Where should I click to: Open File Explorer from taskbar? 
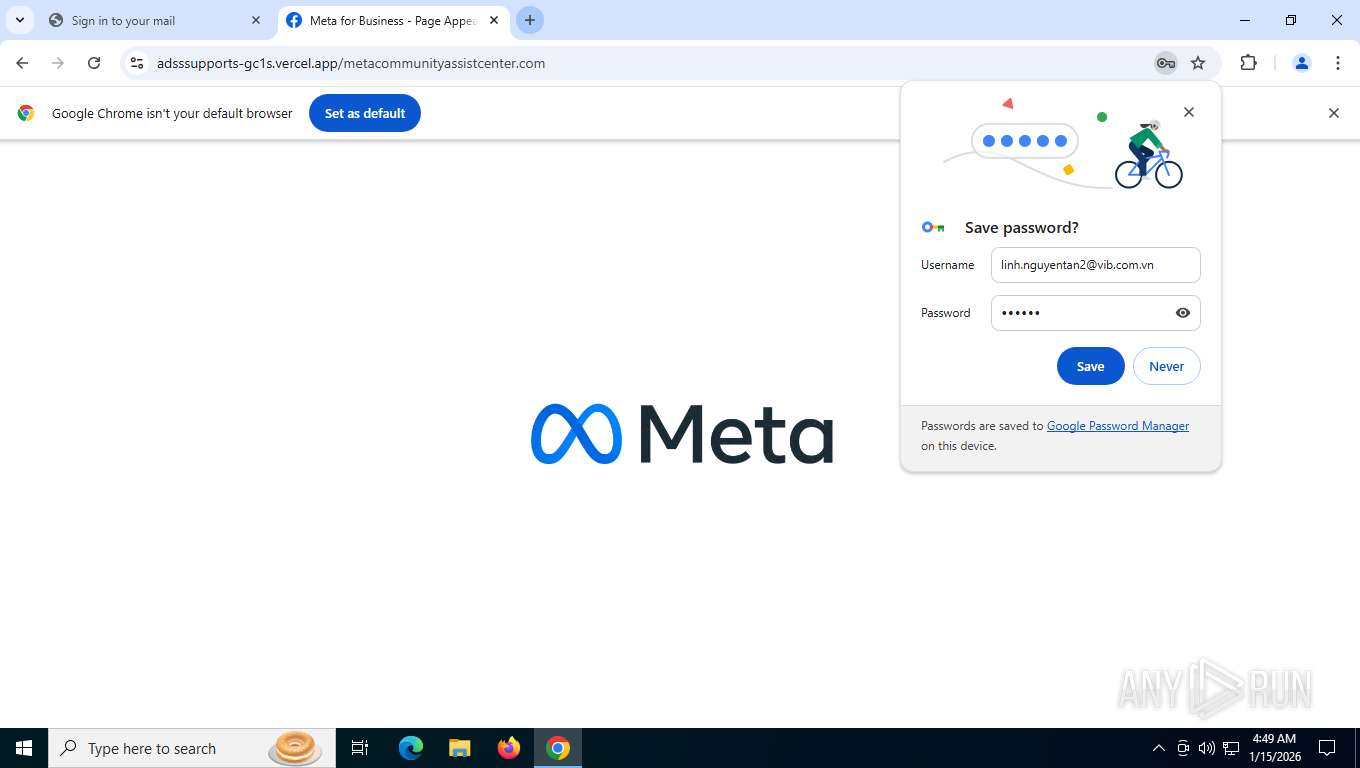tap(459, 748)
